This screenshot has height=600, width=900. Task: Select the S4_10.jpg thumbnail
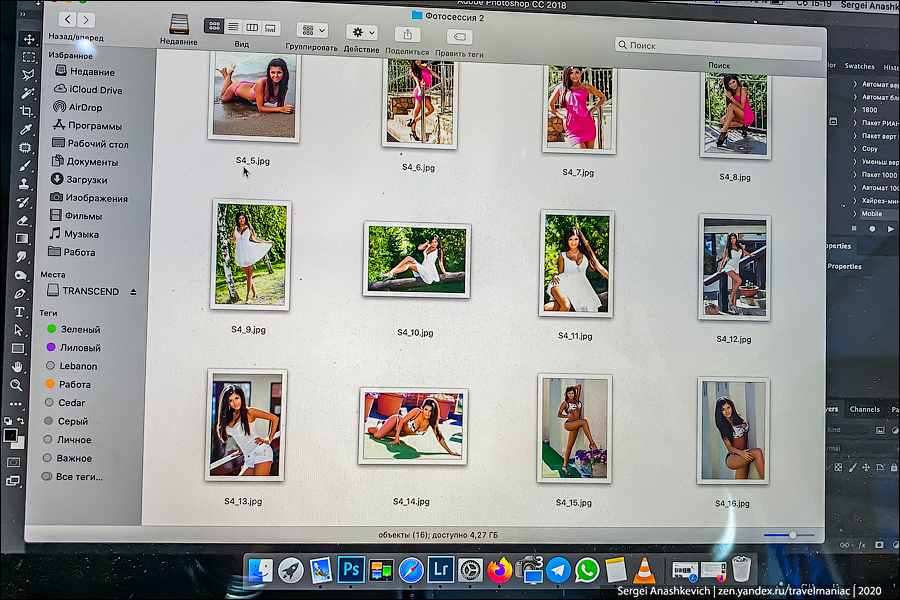point(417,260)
